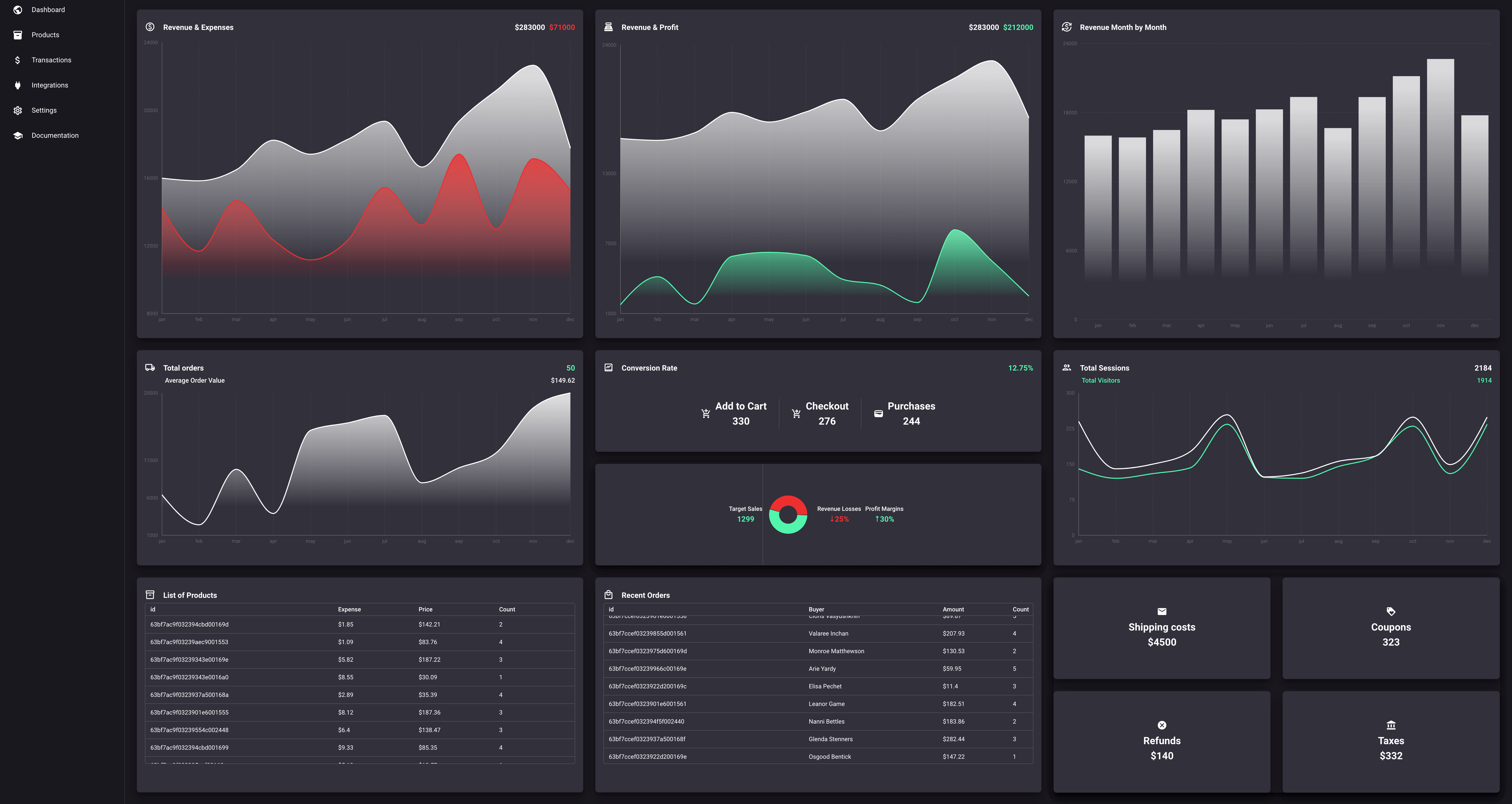The height and width of the screenshot is (804, 1512).
Task: Click the Dashboard globe icon in sidebar
Action: tap(18, 10)
